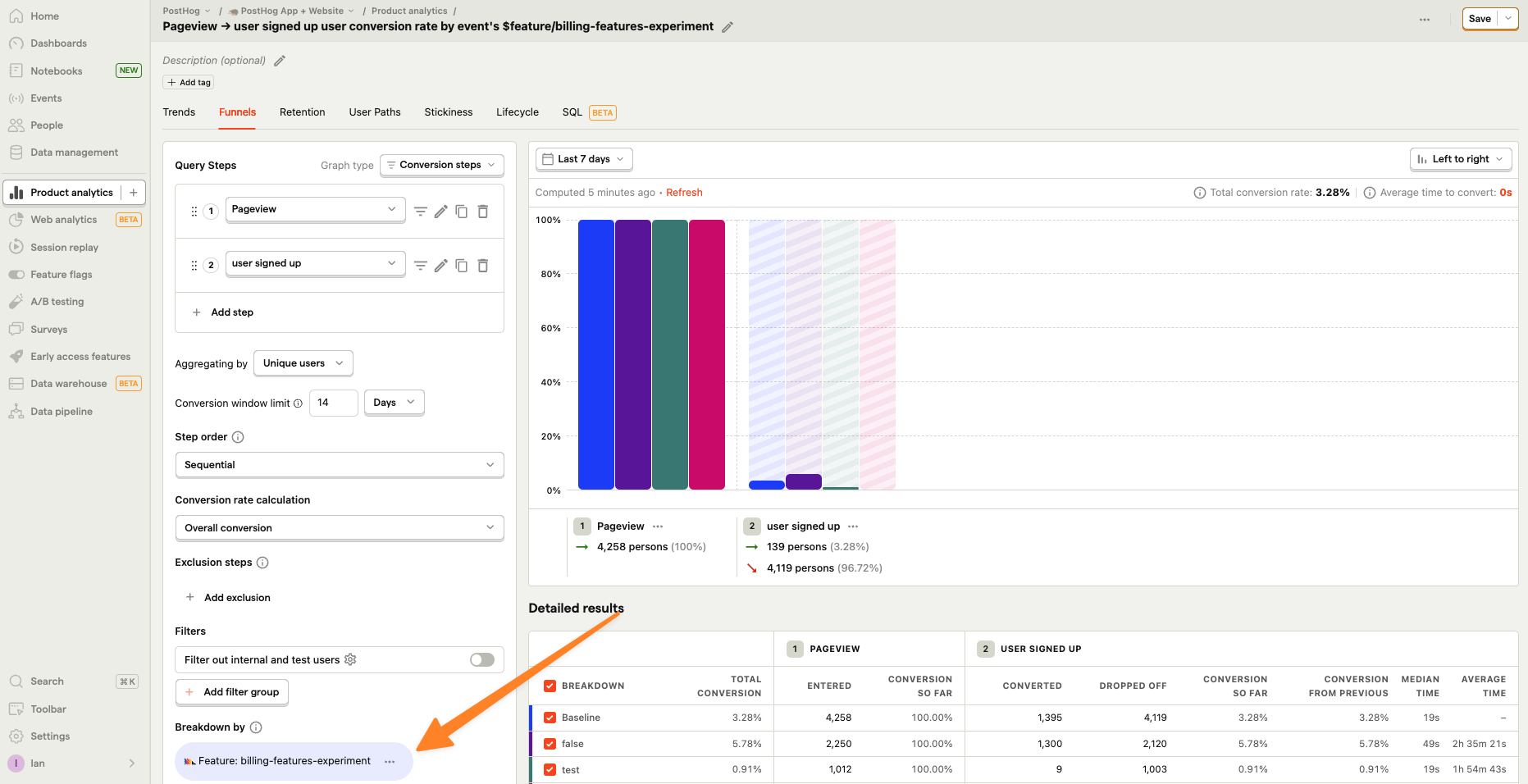Open the Last 7 days date range
Image resolution: width=1528 pixels, height=784 pixels.
click(584, 159)
